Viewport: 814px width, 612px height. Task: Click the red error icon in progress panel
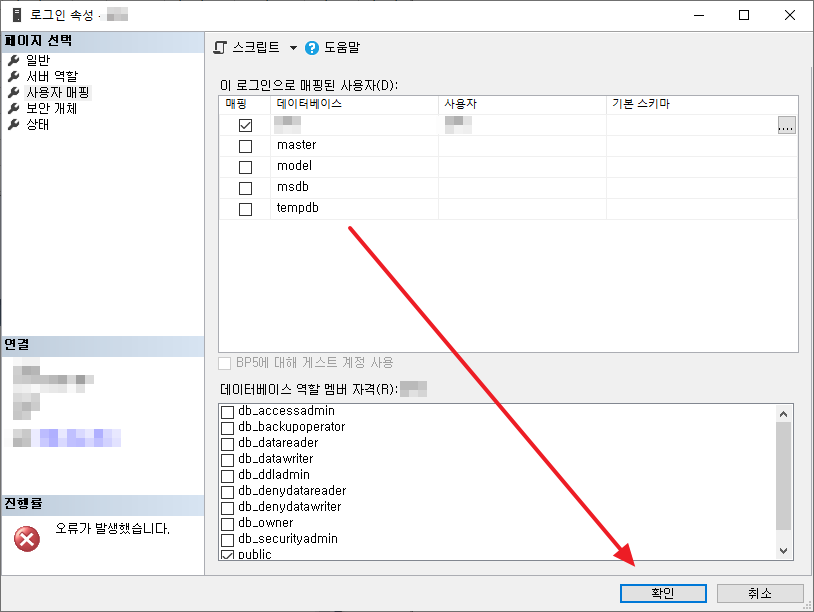27,539
